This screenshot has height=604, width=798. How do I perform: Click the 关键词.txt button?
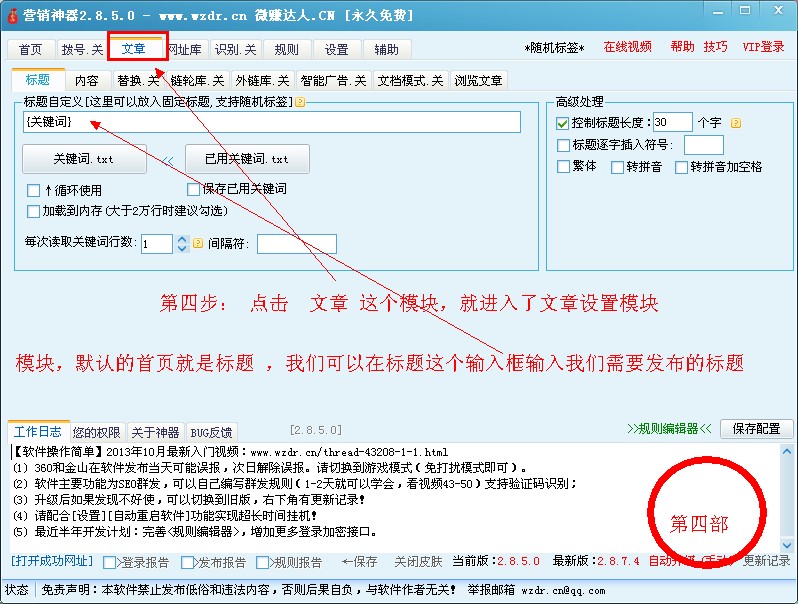pyautogui.click(x=84, y=159)
